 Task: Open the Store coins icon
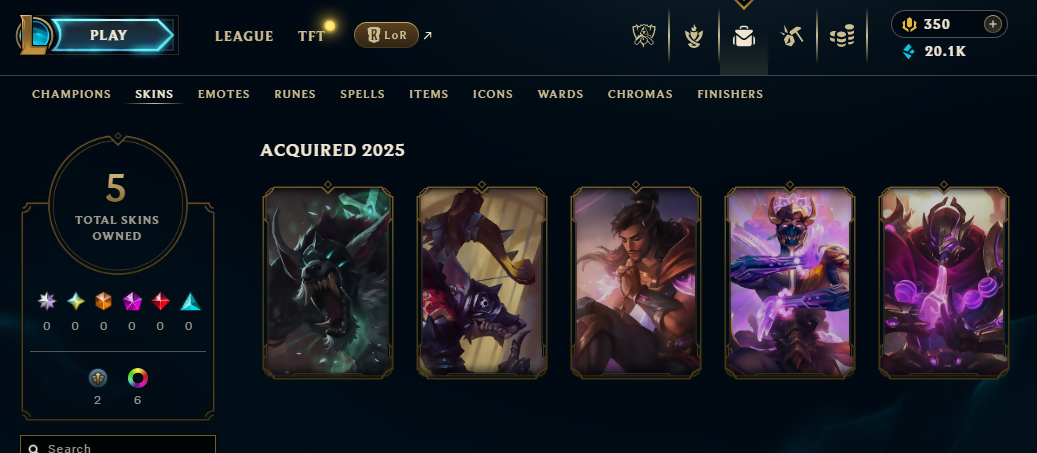(x=842, y=36)
